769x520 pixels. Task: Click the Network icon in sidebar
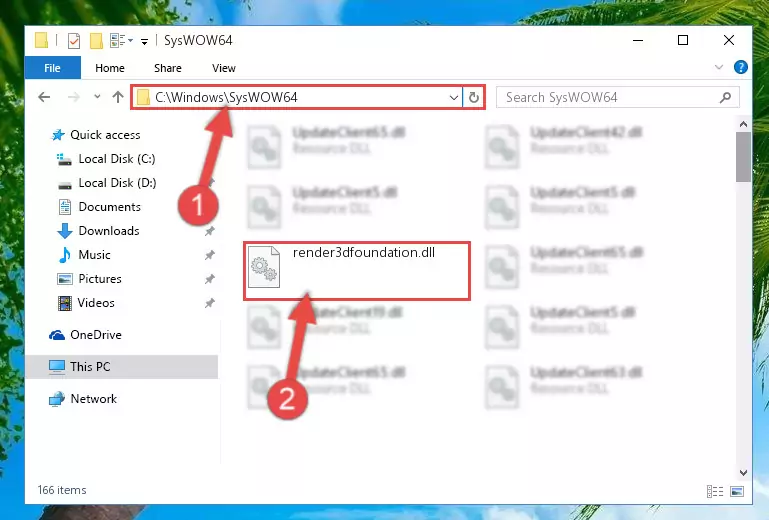(57, 399)
